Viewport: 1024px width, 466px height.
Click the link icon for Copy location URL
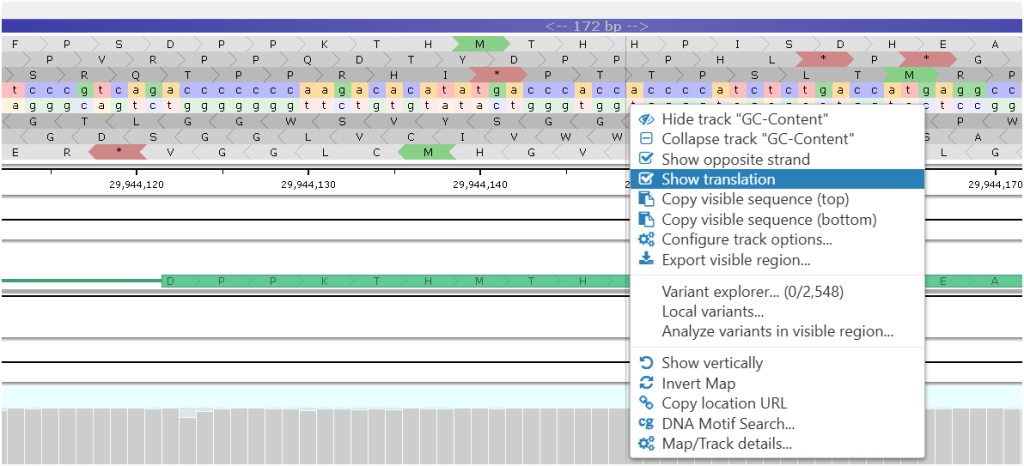click(x=646, y=404)
